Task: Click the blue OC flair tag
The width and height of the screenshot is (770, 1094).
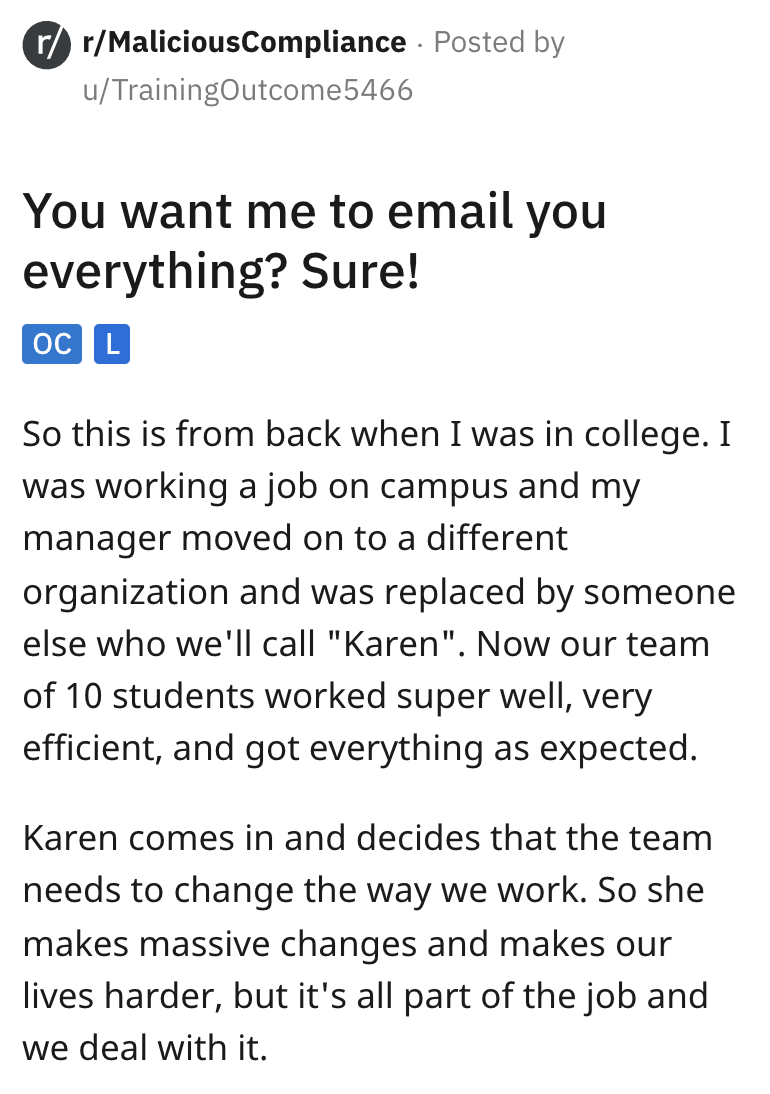Action: coord(51,344)
